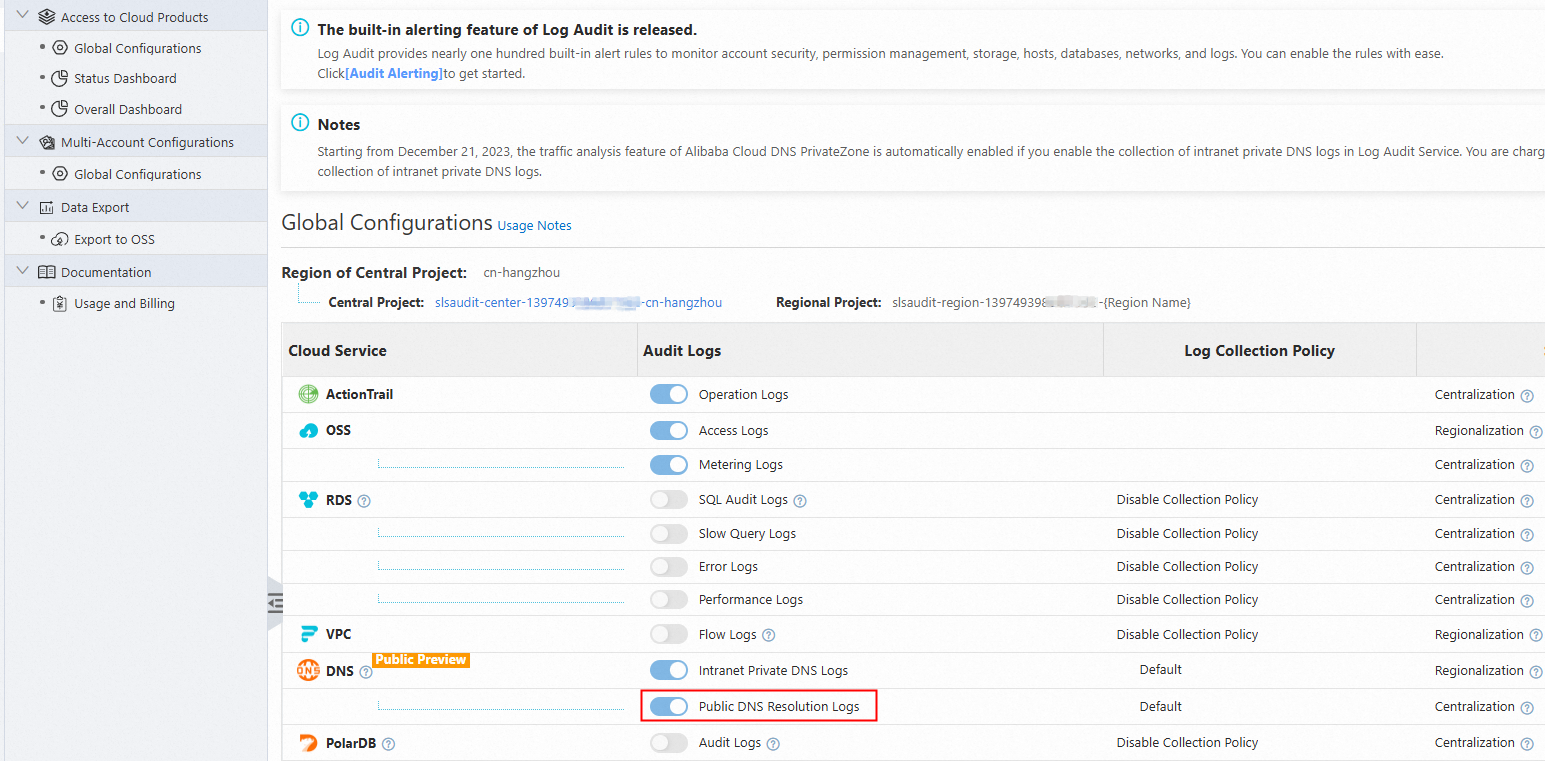
Task: Click the Audit Alerting link
Action: point(393,72)
